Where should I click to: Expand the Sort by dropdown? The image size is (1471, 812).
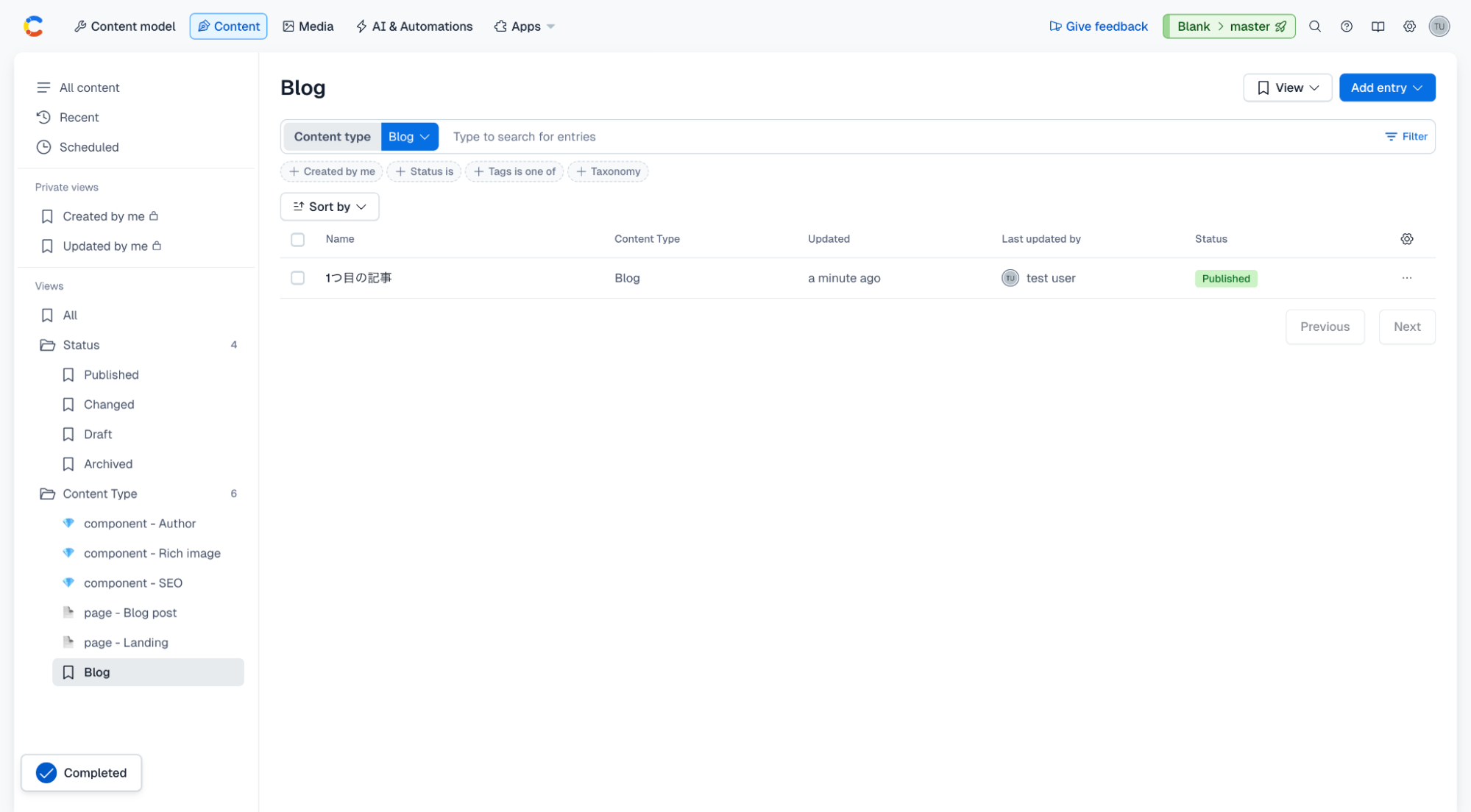tap(329, 207)
